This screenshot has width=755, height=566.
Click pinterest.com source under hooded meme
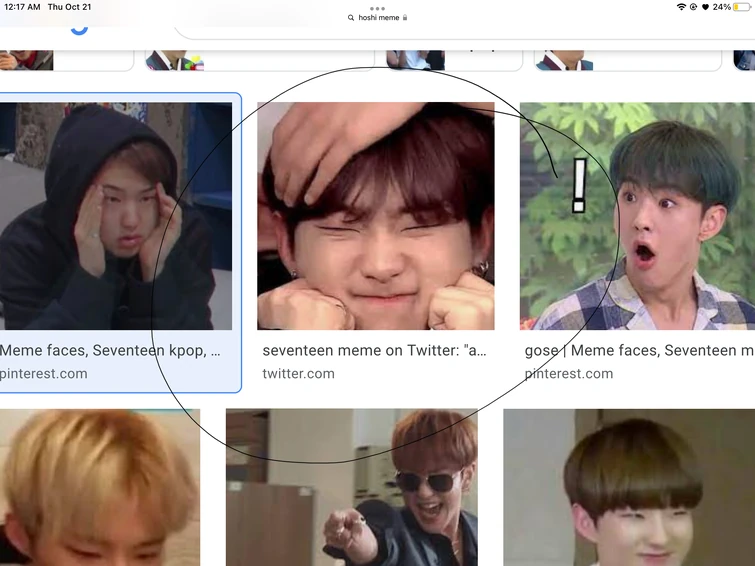point(44,374)
